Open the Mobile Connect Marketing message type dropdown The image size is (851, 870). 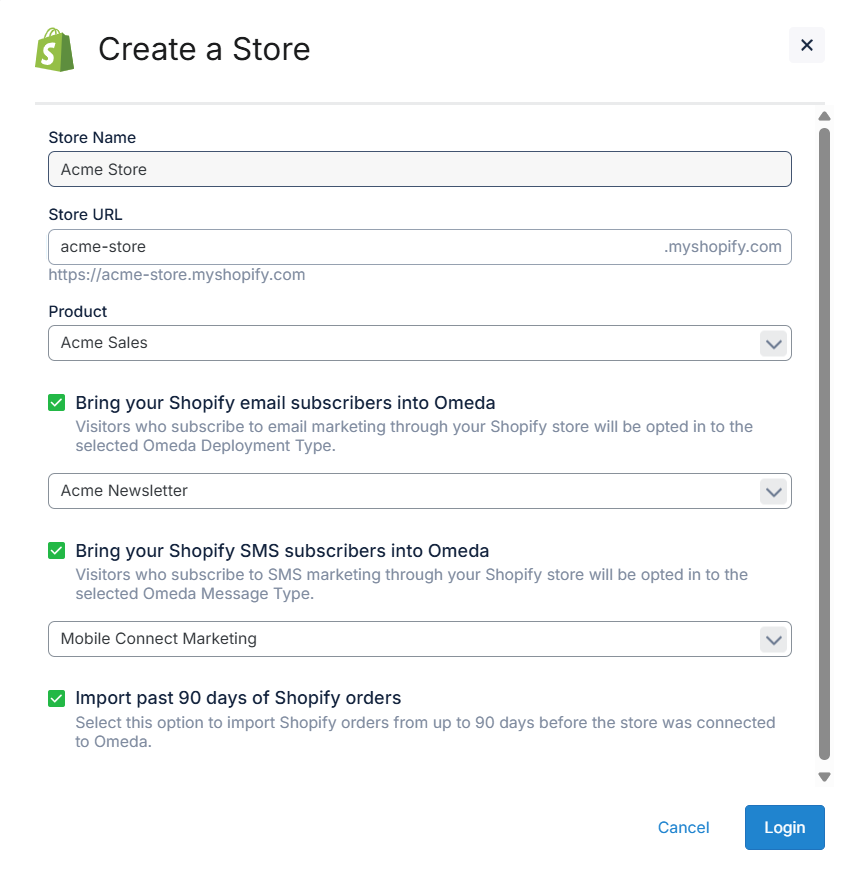tap(419, 639)
